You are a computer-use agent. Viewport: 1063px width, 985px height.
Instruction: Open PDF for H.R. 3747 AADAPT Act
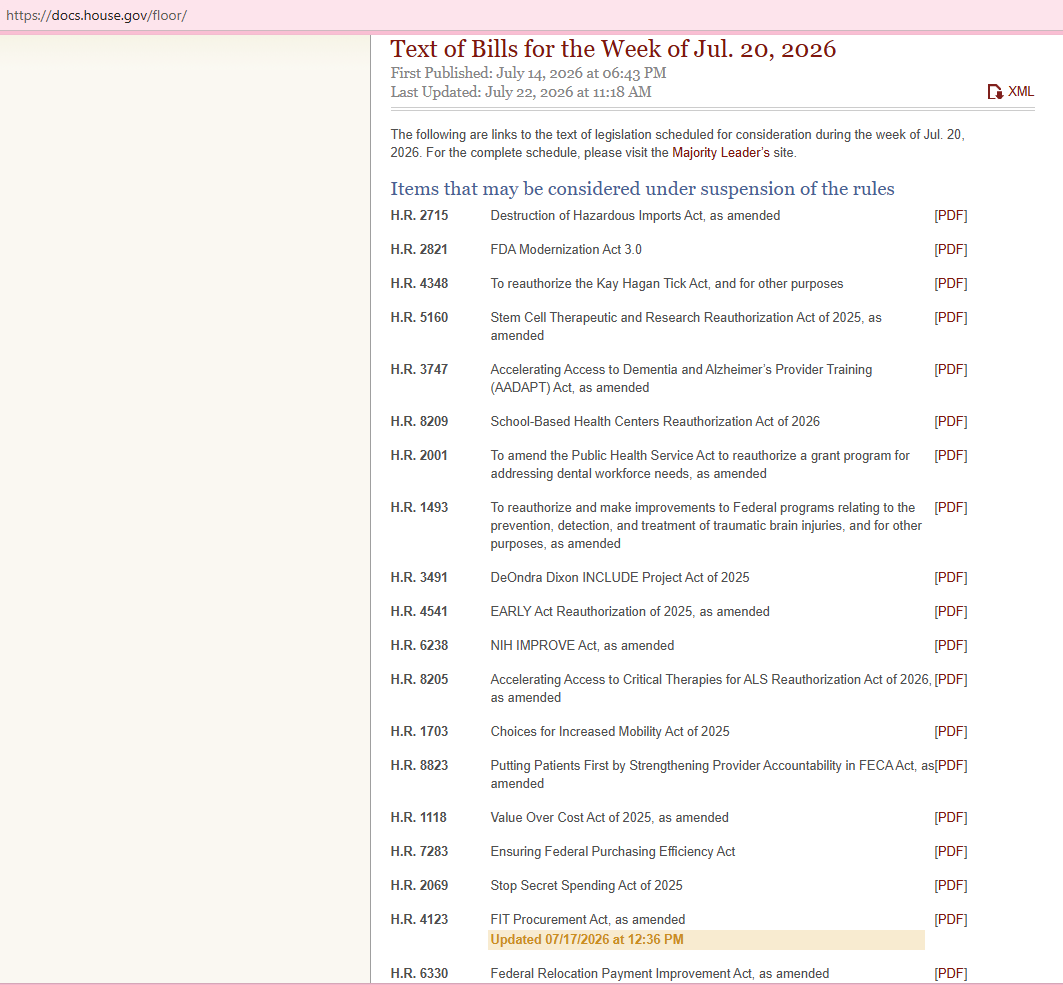[950, 369]
